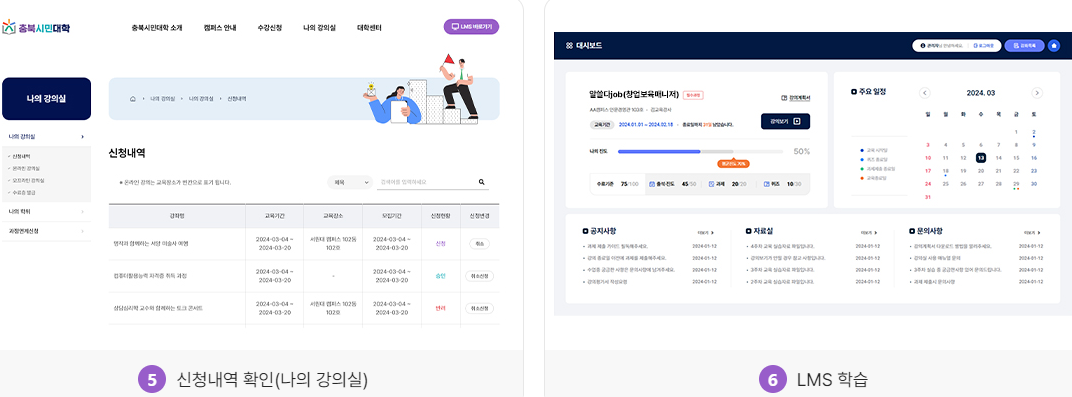The width and height of the screenshot is (1072, 397).
Task: Click the 문의사항 section icon
Action: point(911,231)
